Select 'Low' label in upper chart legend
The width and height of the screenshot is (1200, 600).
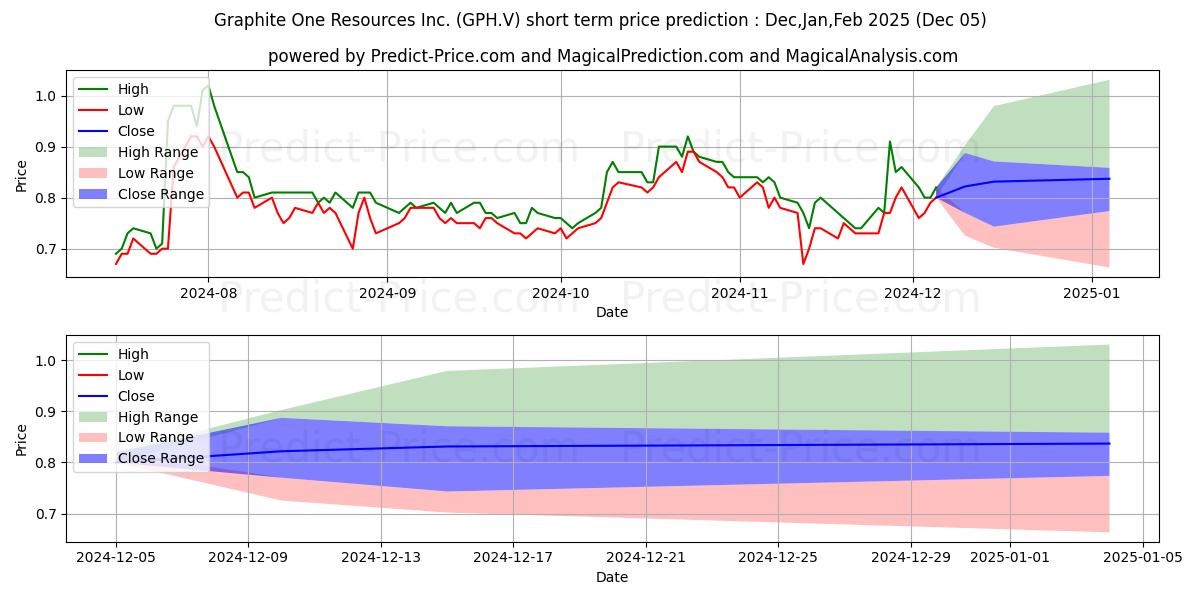pos(131,110)
